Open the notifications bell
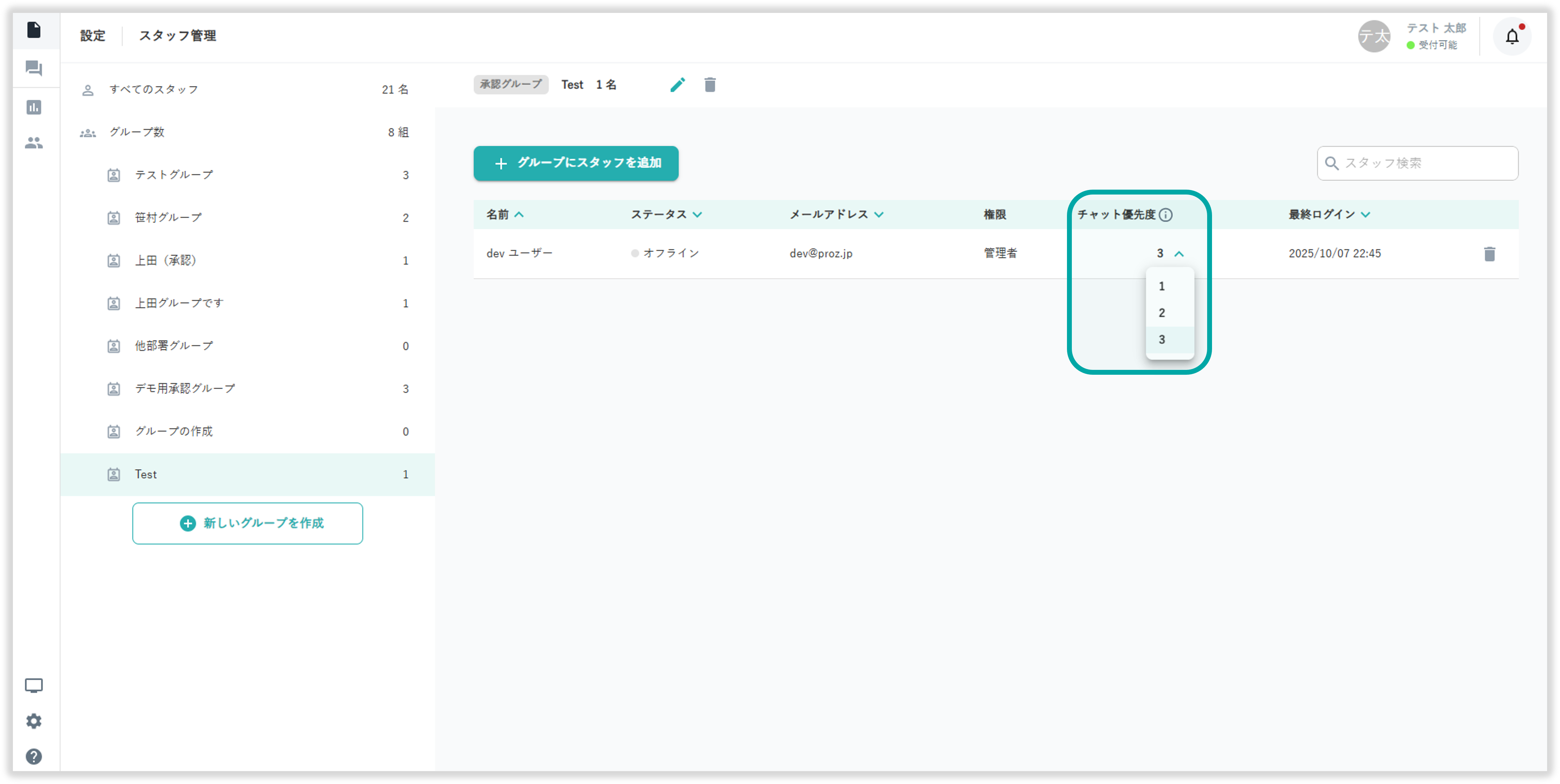Viewport: 1560px width, 784px height. (1512, 37)
